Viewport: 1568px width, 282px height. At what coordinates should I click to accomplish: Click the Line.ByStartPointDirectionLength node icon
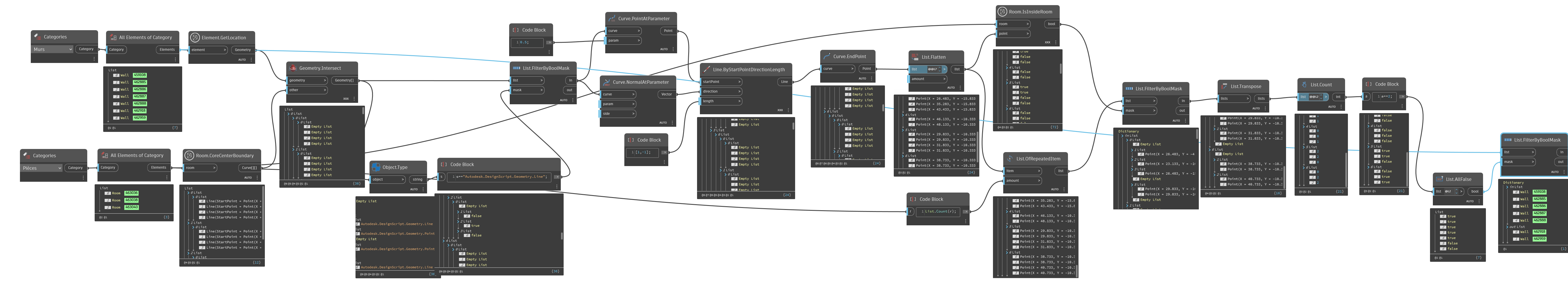tap(707, 69)
